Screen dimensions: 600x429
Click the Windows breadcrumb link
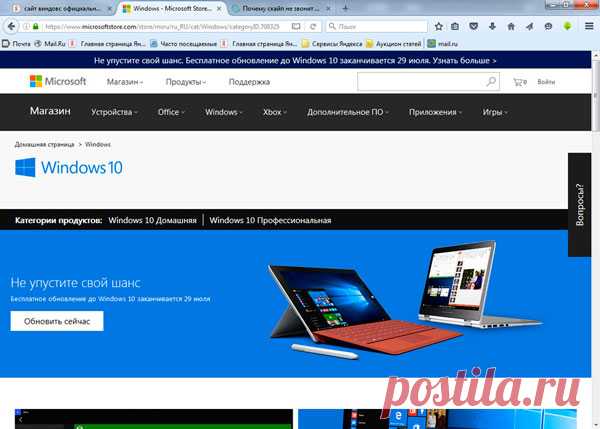[x=98, y=144]
